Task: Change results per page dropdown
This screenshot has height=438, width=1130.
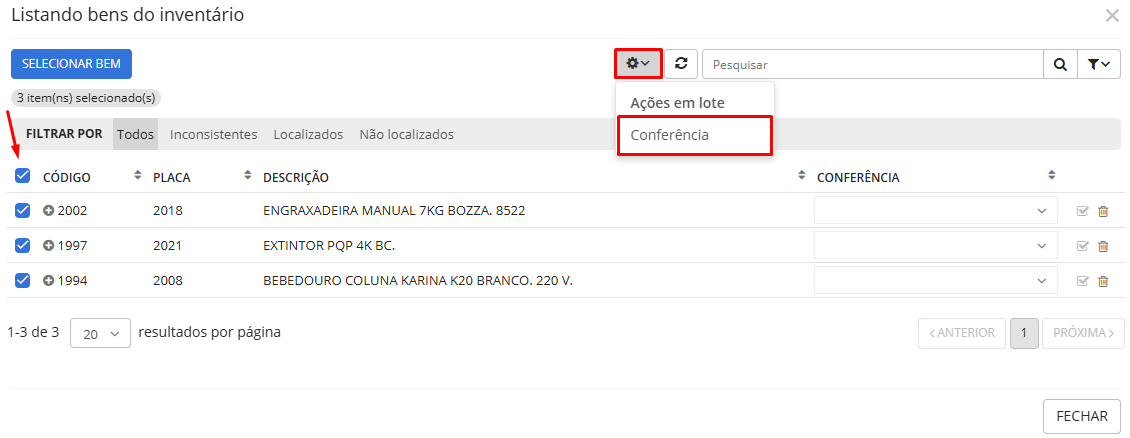Action: click(x=100, y=334)
